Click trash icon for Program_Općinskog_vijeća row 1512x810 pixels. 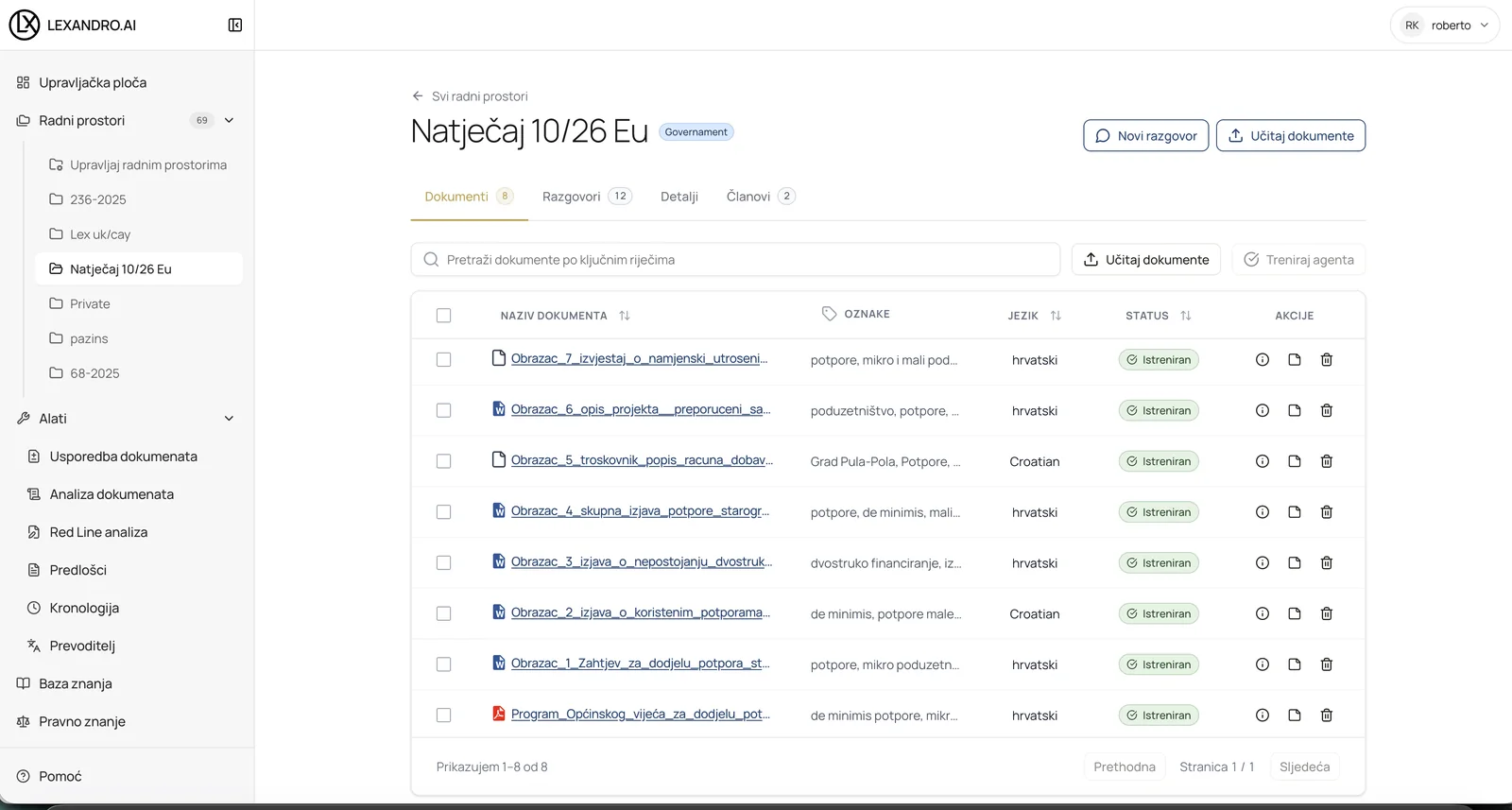[x=1327, y=715]
